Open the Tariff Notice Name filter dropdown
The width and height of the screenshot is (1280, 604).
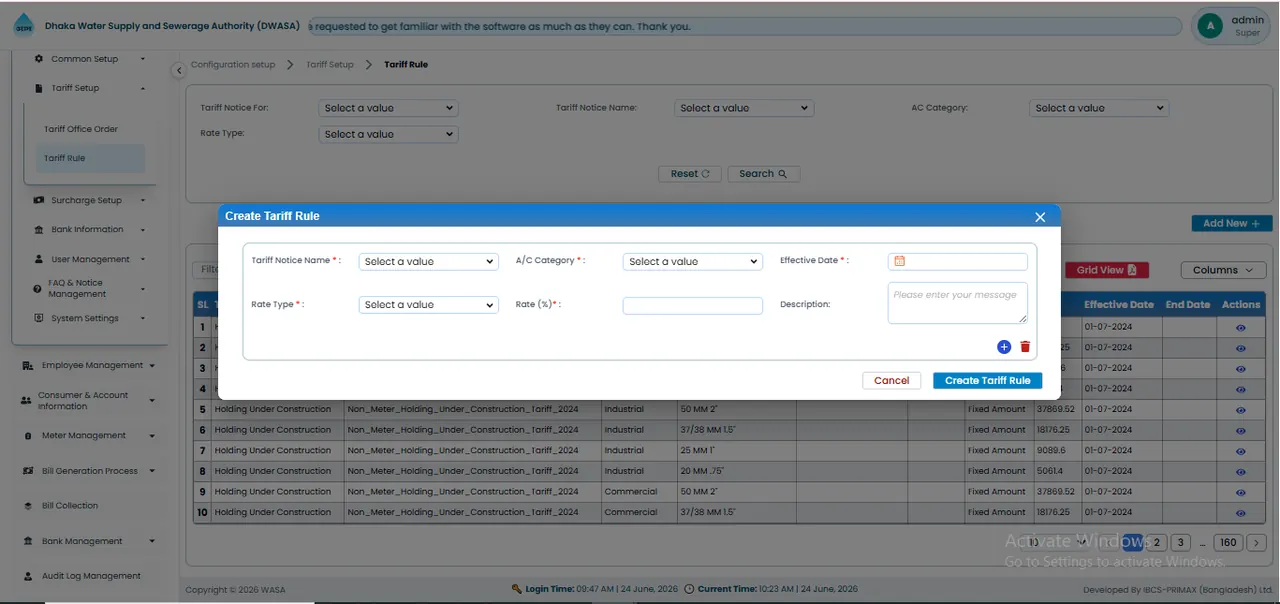pos(744,108)
